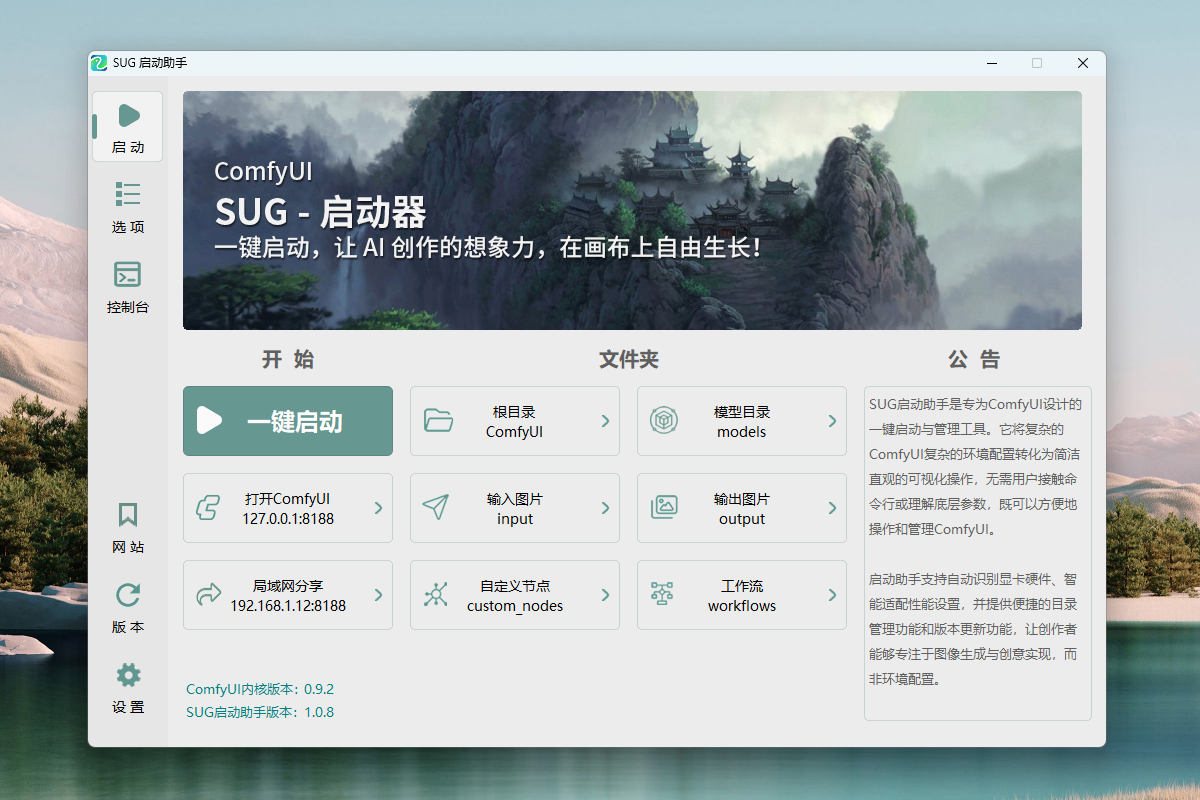Screen dimensions: 1200x800
Task: Click the ComfyUI SUG banner image
Action: 632,210
